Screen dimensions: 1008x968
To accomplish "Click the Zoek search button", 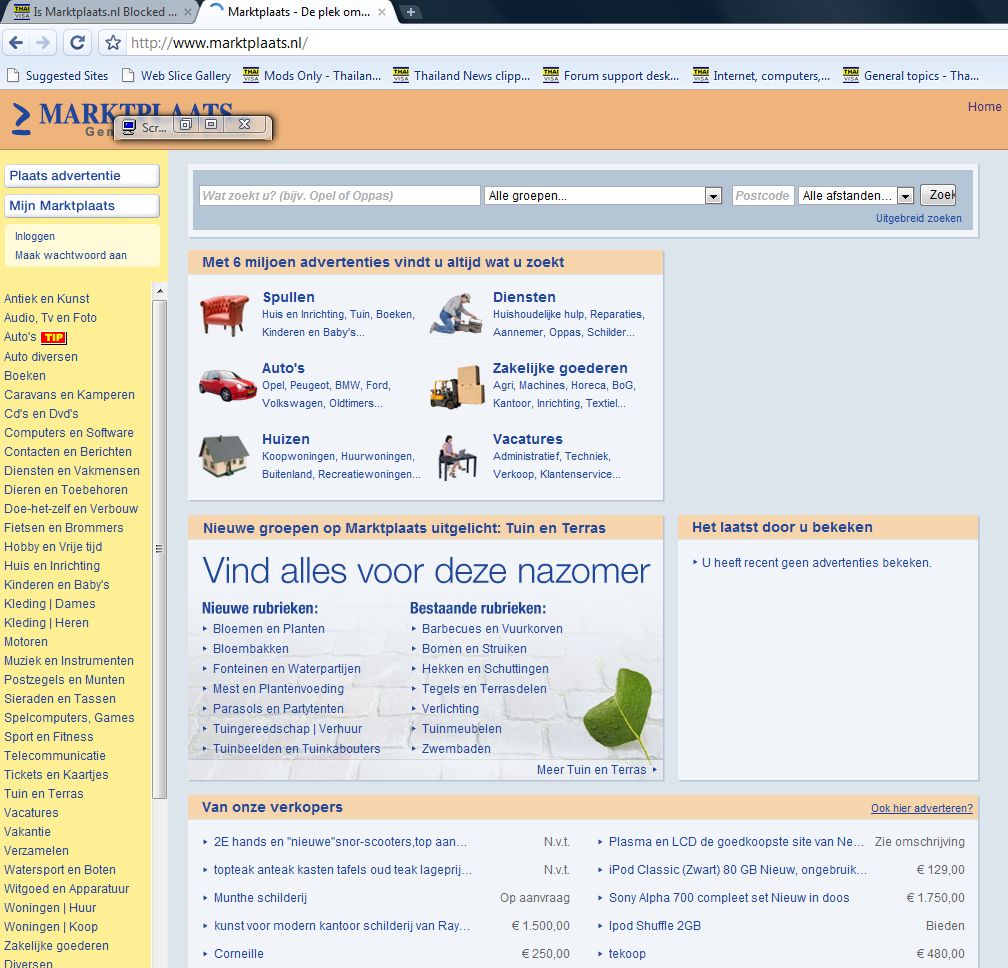I will pos(938,195).
